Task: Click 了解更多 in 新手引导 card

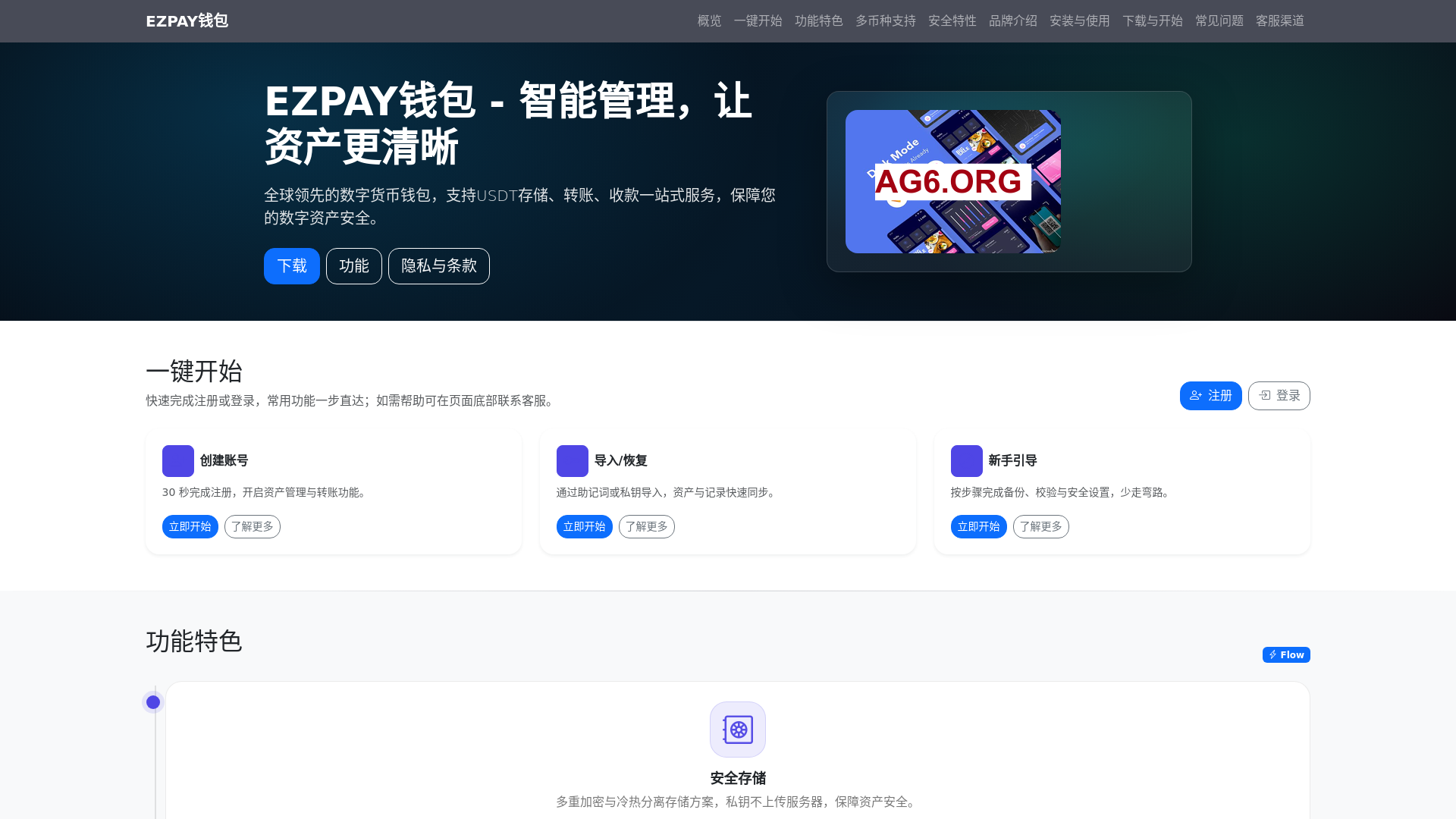Action: coord(1041,527)
